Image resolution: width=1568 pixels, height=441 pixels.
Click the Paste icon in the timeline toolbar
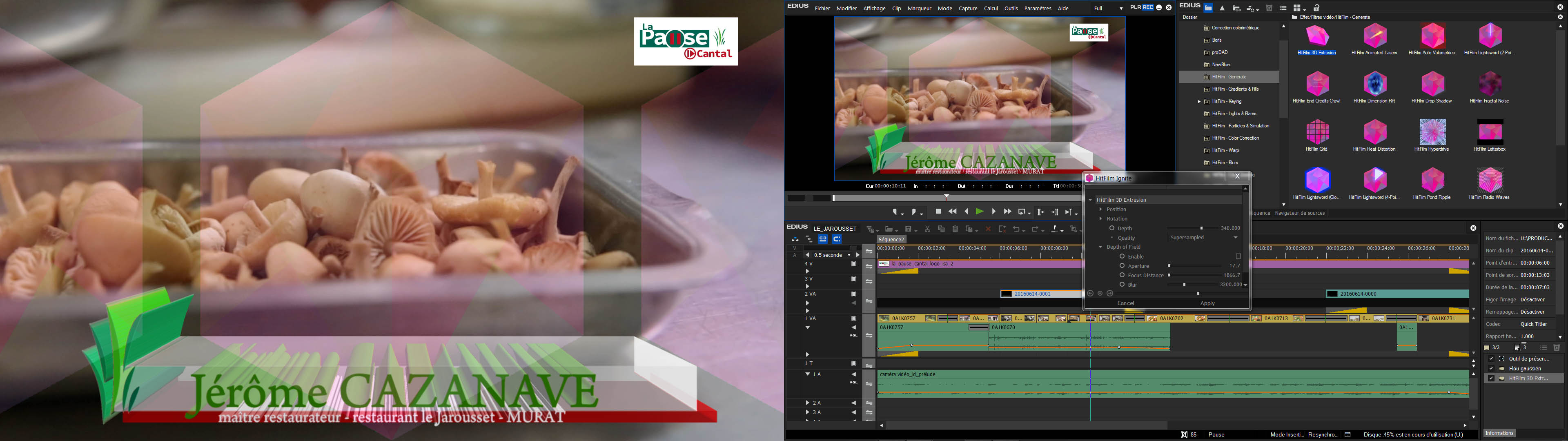(x=955, y=229)
